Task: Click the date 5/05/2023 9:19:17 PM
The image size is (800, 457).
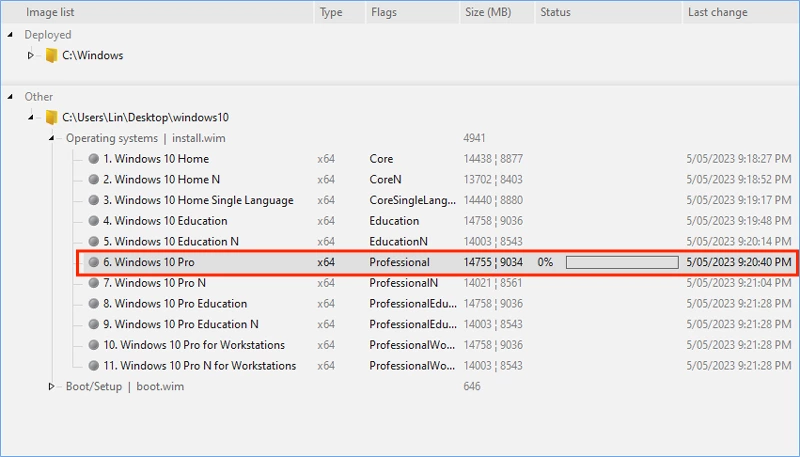Action: click(739, 200)
